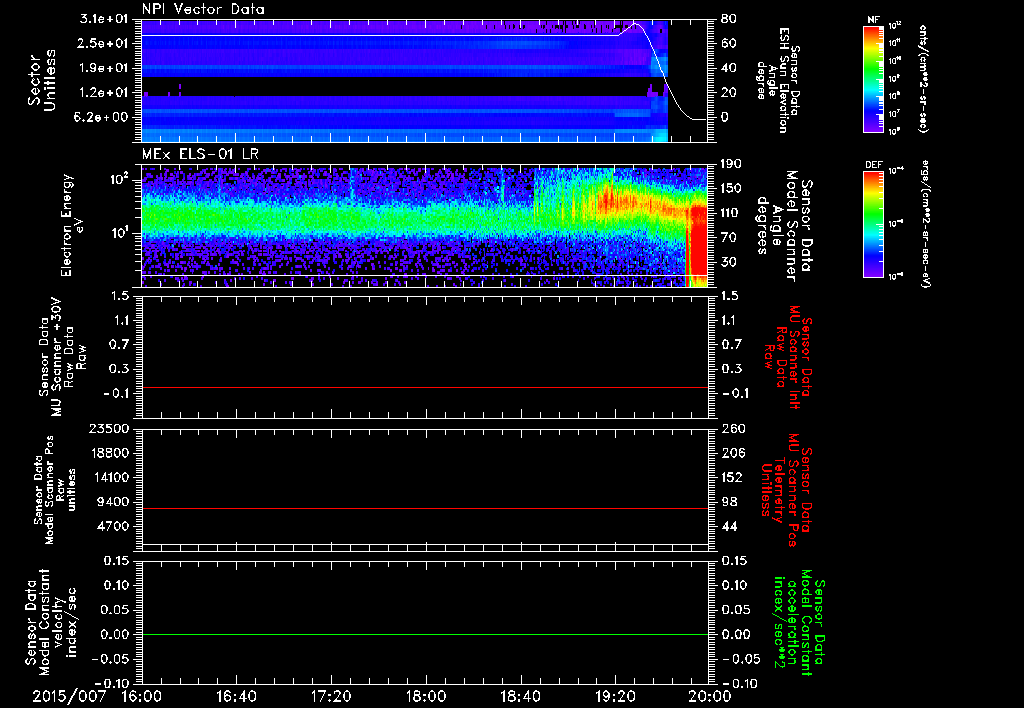This screenshot has height=708, width=1024.
Task: Click the "NF" label above color bar
Action: tap(874, 20)
